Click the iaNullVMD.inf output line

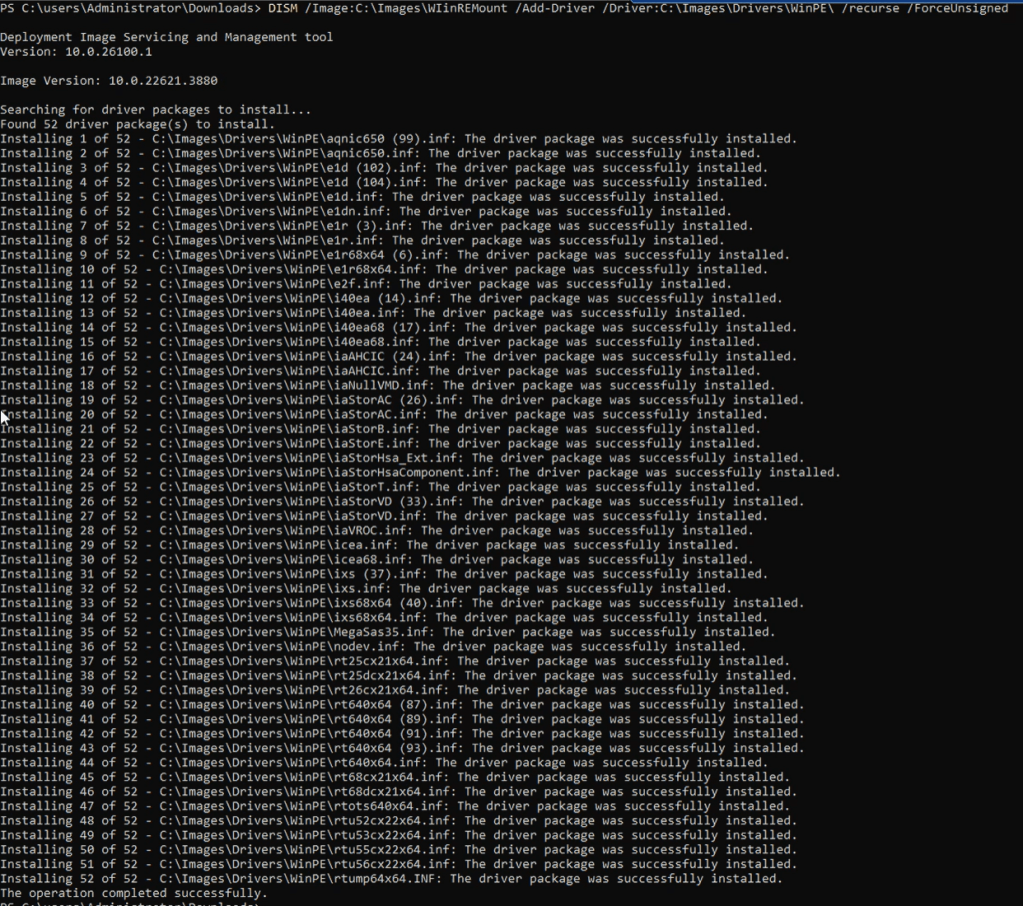(387, 385)
